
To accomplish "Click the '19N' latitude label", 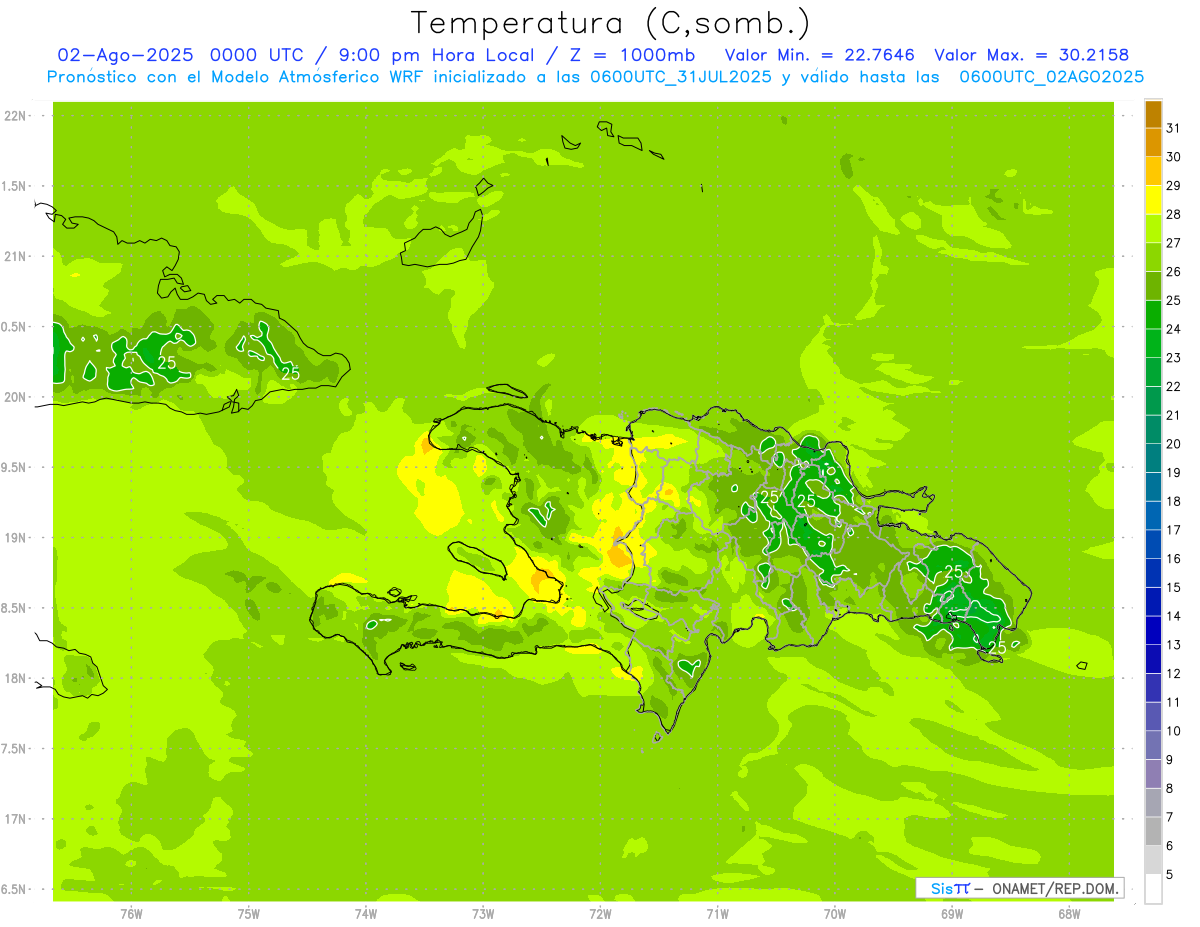I will click(15, 538).
